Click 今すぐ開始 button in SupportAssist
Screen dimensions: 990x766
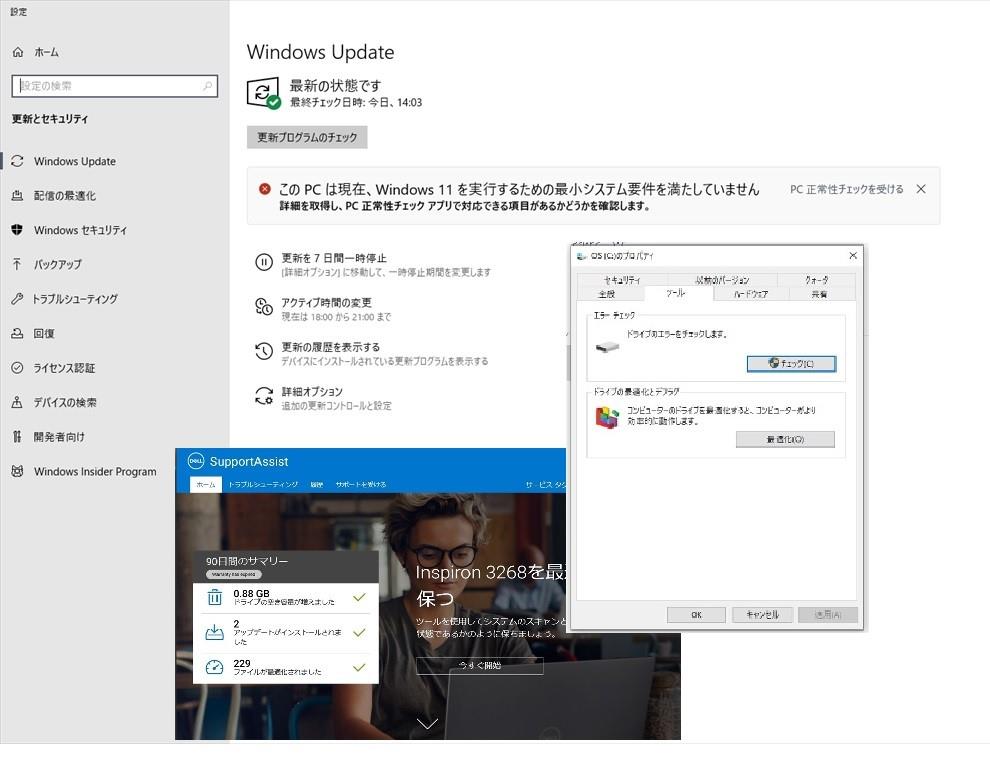pos(480,666)
